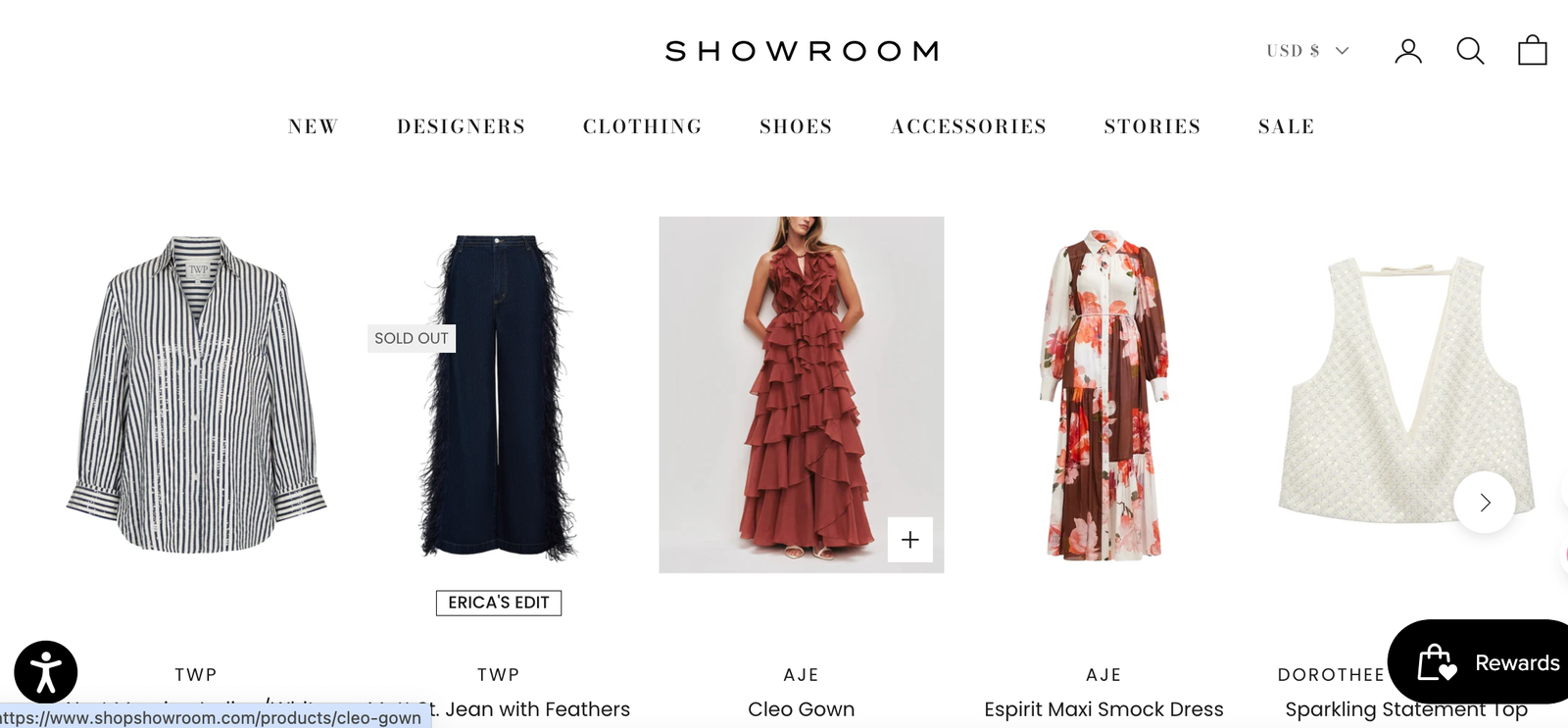This screenshot has height=728, width=1568.
Task: Open the DESIGNERS menu
Action: (462, 126)
